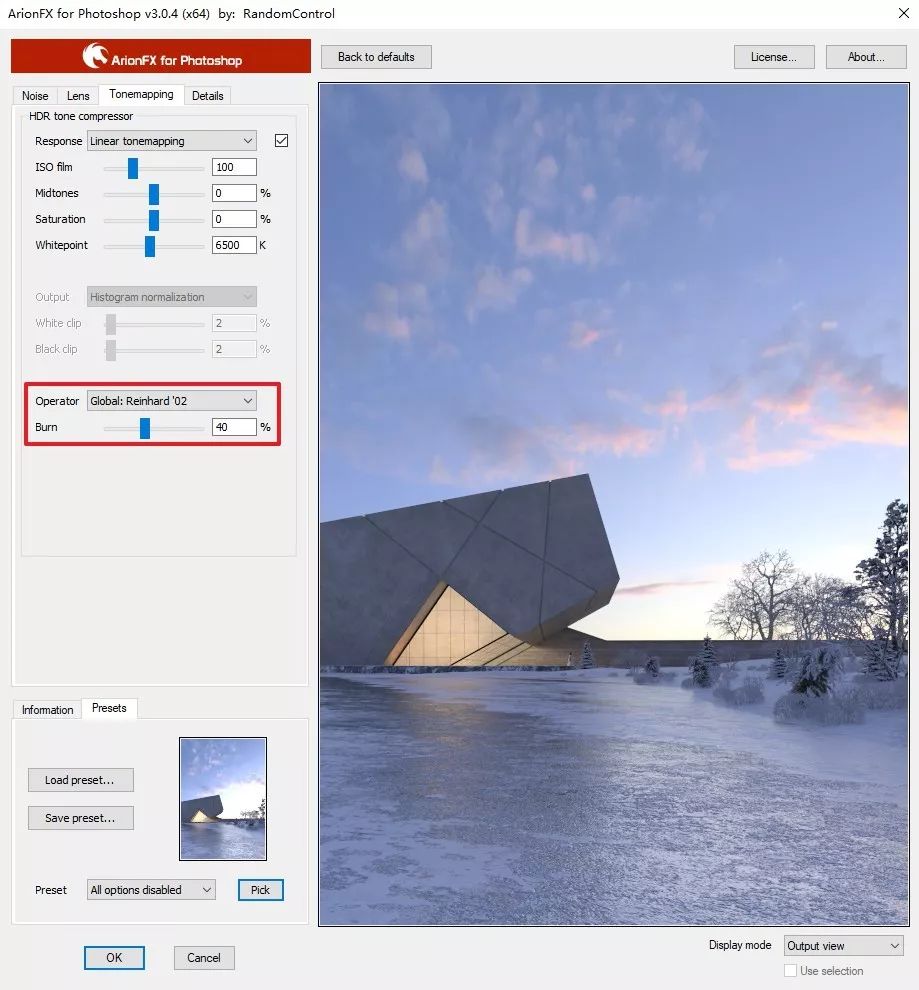Switch to the Noise tab
This screenshot has height=990, width=919.
coord(35,96)
